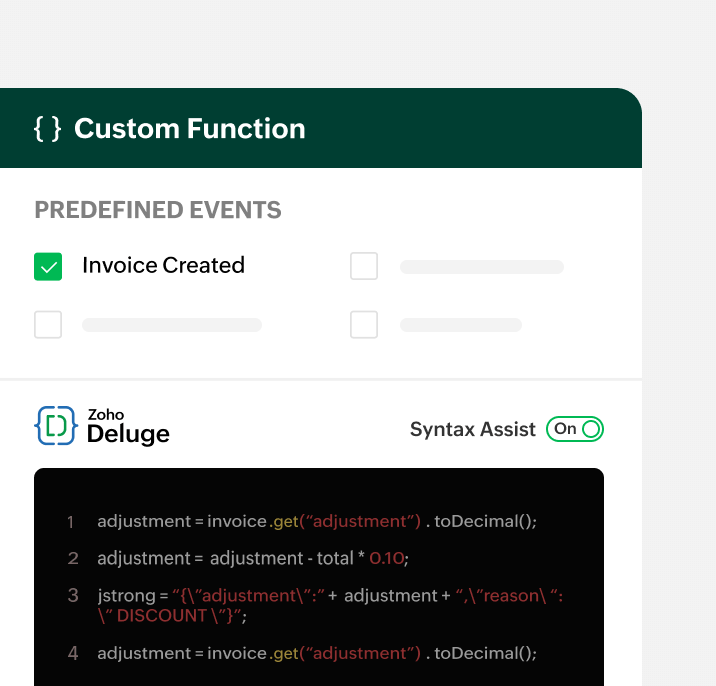Image resolution: width=716 pixels, height=686 pixels.
Task: Click the DISCOUNT string in the code
Action: [160, 616]
